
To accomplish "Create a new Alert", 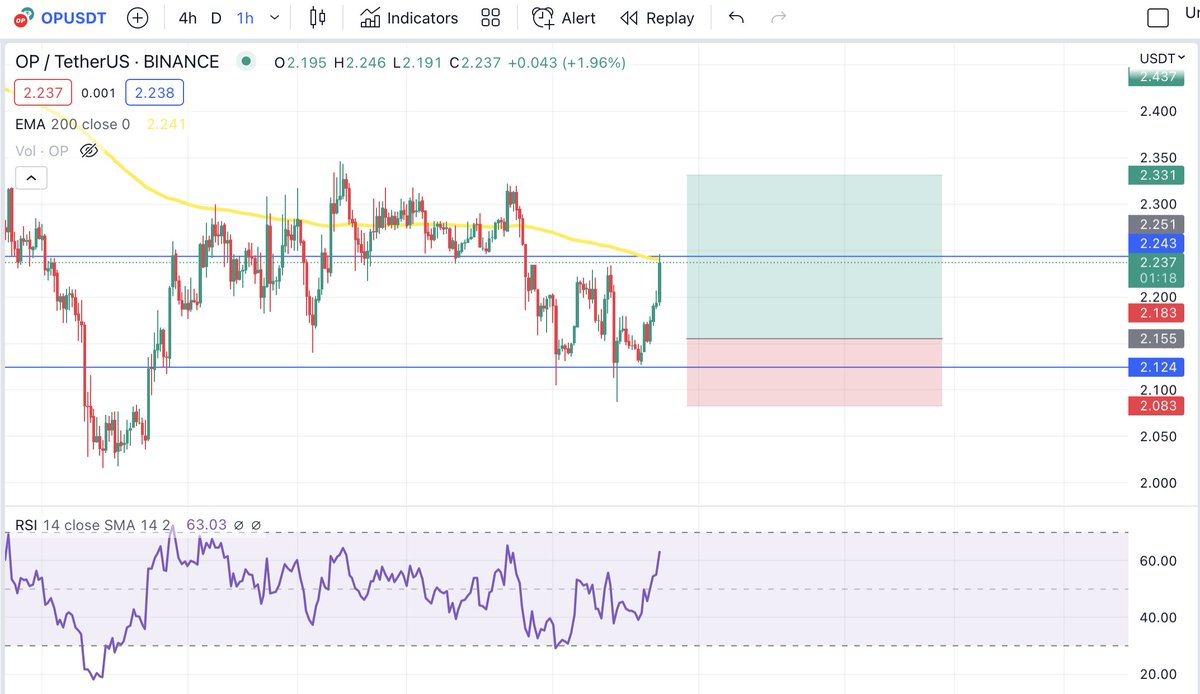I will click(x=564, y=18).
